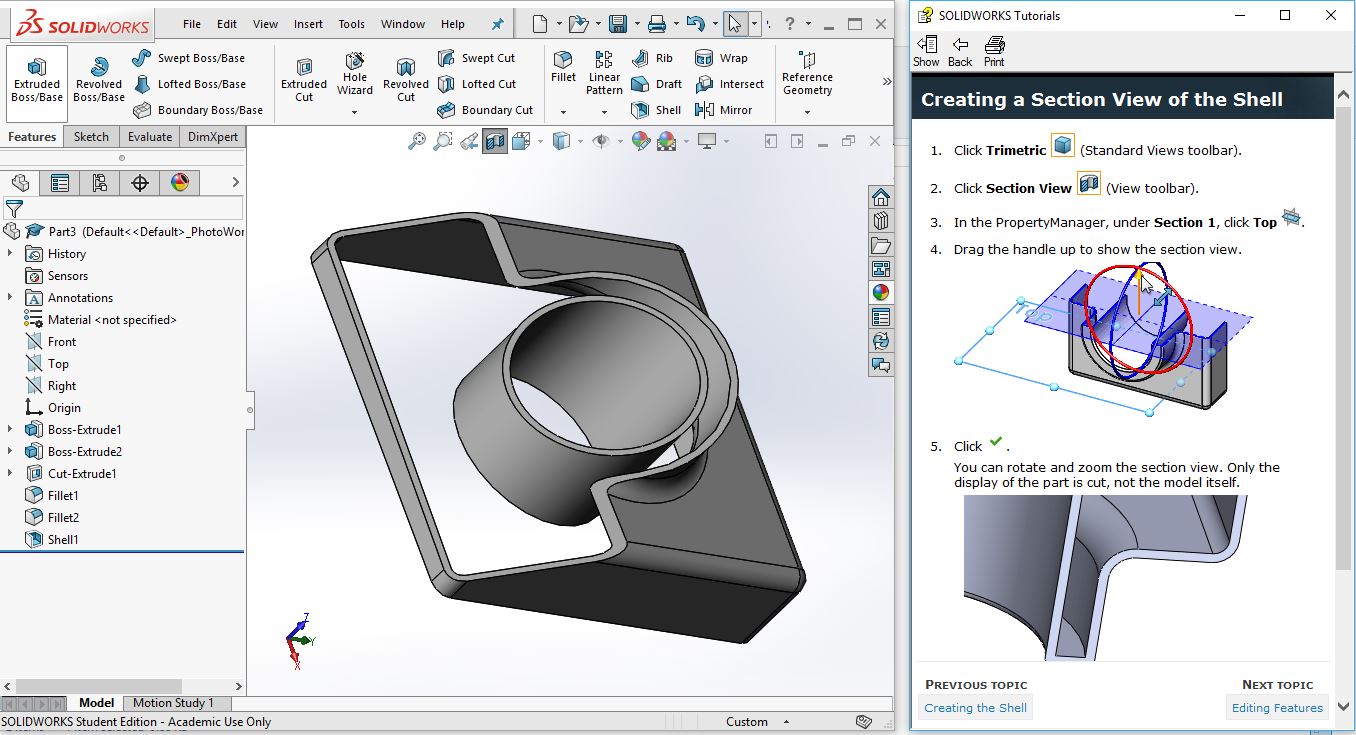The width and height of the screenshot is (1356, 735).
Task: Expand the History folder in tree
Action: pos(10,254)
